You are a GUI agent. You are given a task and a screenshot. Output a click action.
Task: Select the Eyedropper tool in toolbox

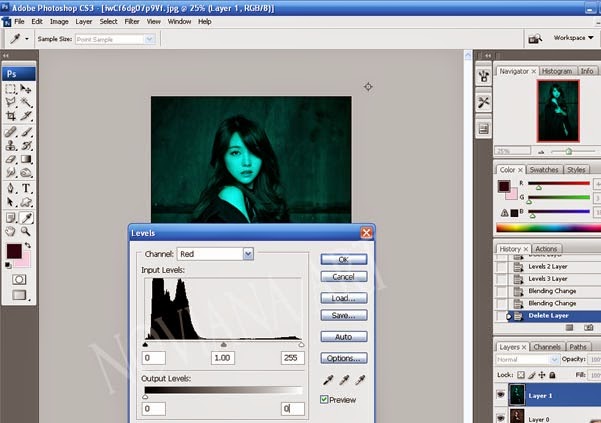(26, 218)
